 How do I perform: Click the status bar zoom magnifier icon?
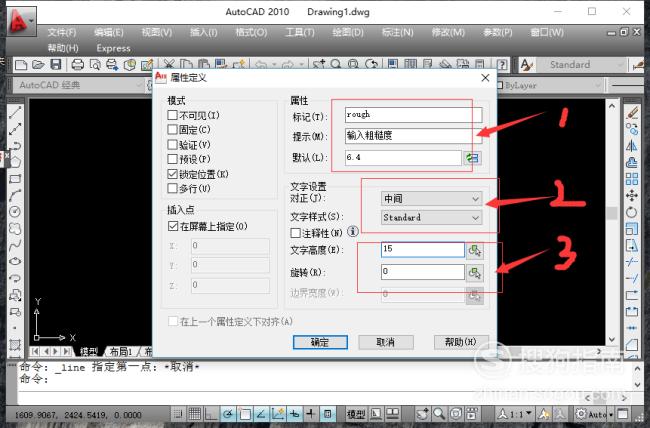coord(439,413)
